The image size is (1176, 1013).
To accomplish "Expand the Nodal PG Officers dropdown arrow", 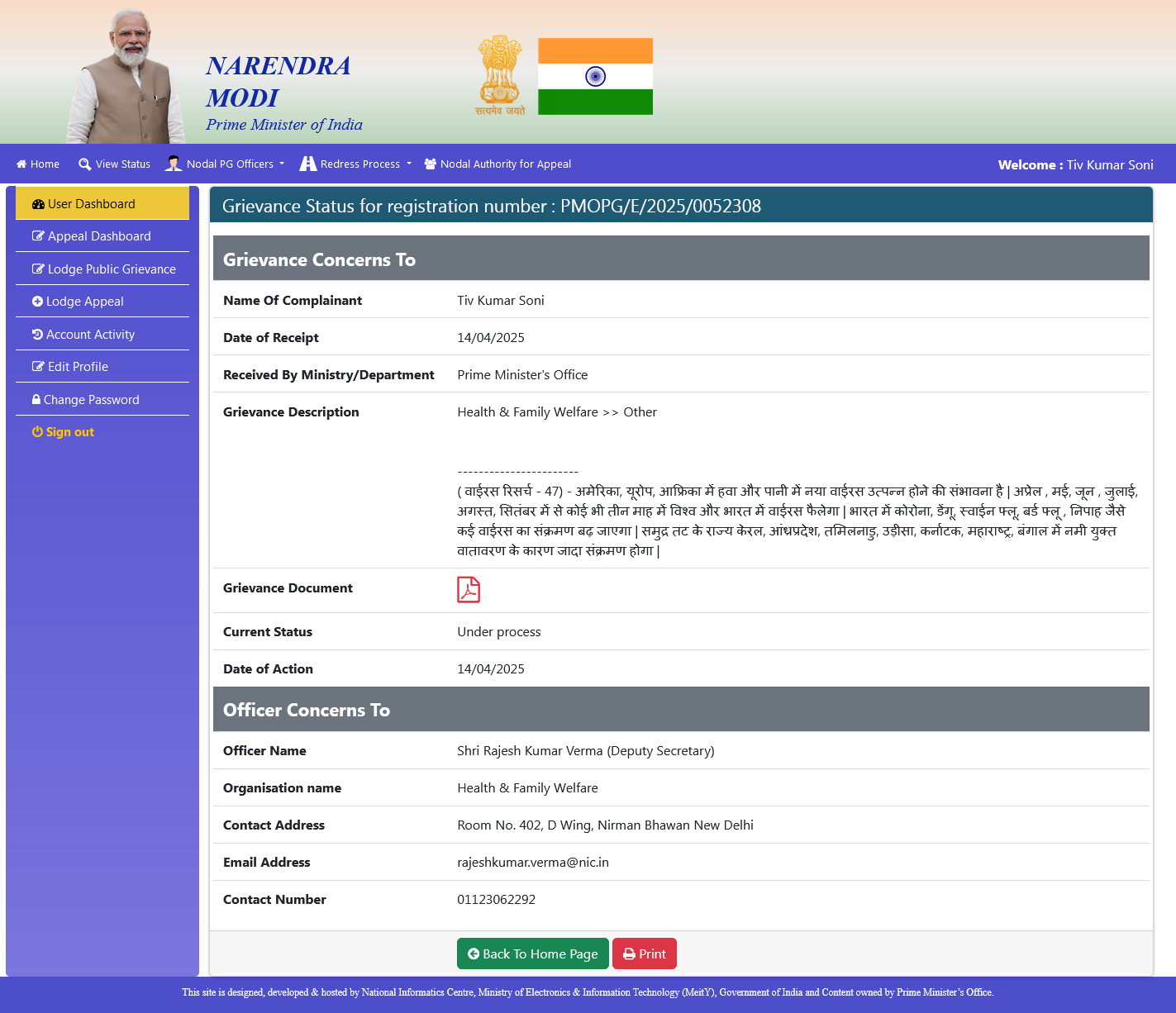I will pyautogui.click(x=282, y=164).
